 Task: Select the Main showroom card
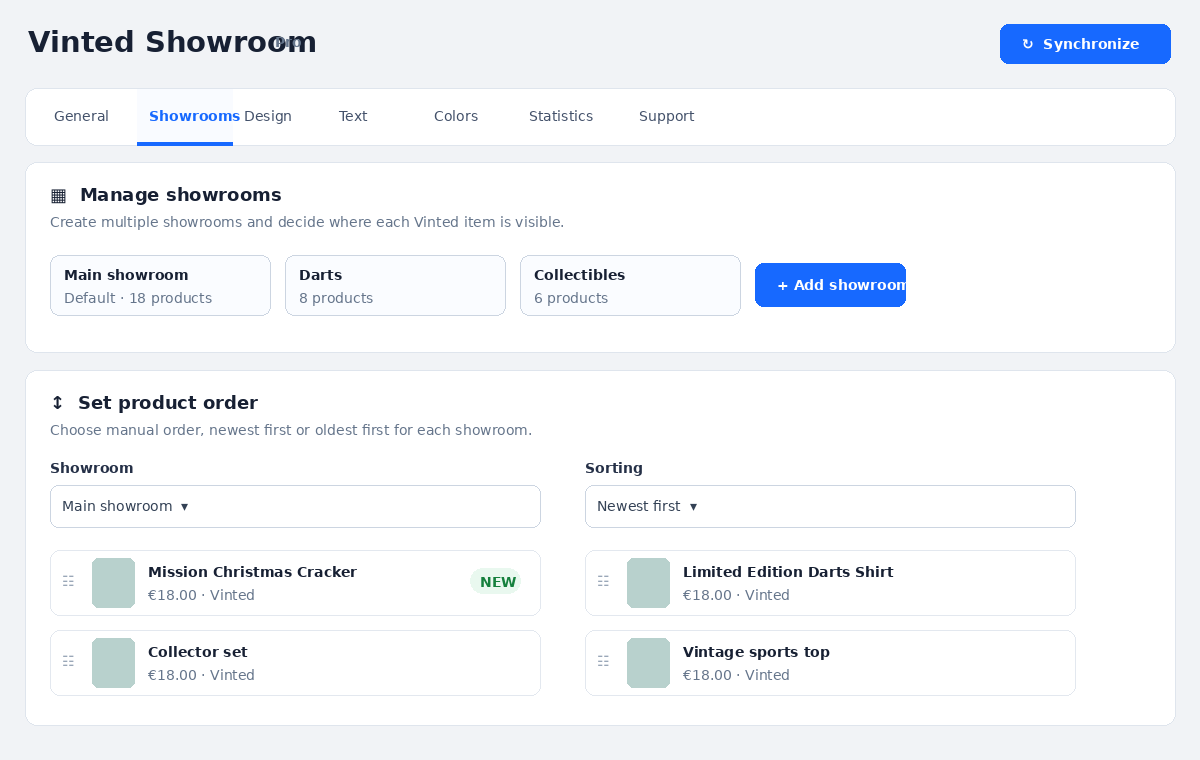coord(160,285)
